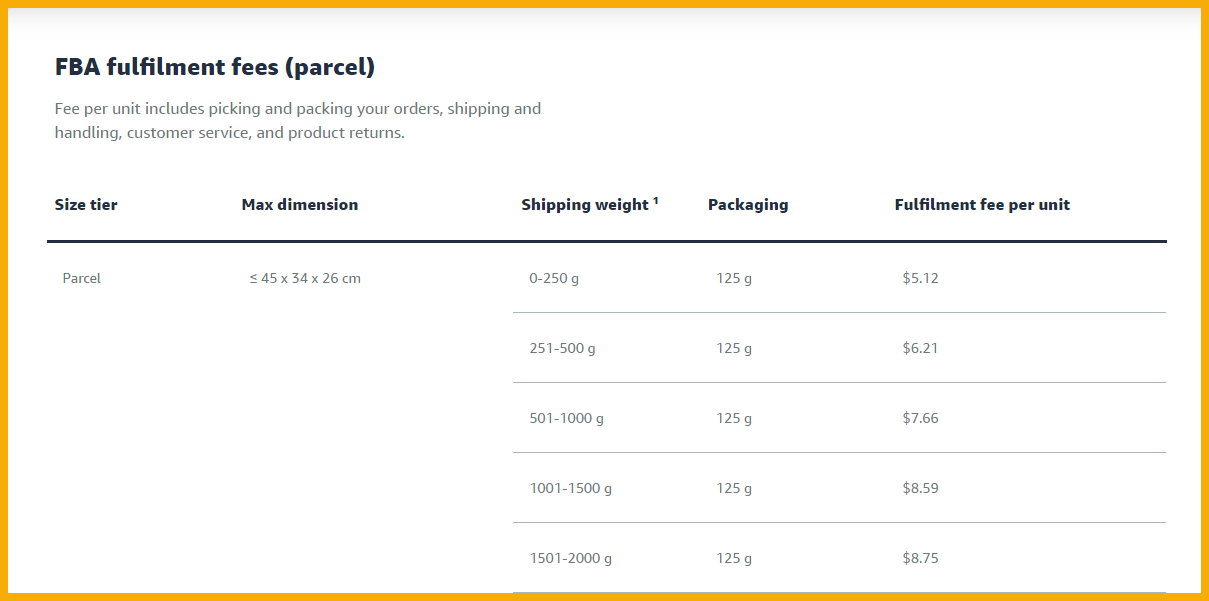The width and height of the screenshot is (1209, 601).
Task: Click the 0-250 g weight row
Action: pyautogui.click(x=554, y=279)
